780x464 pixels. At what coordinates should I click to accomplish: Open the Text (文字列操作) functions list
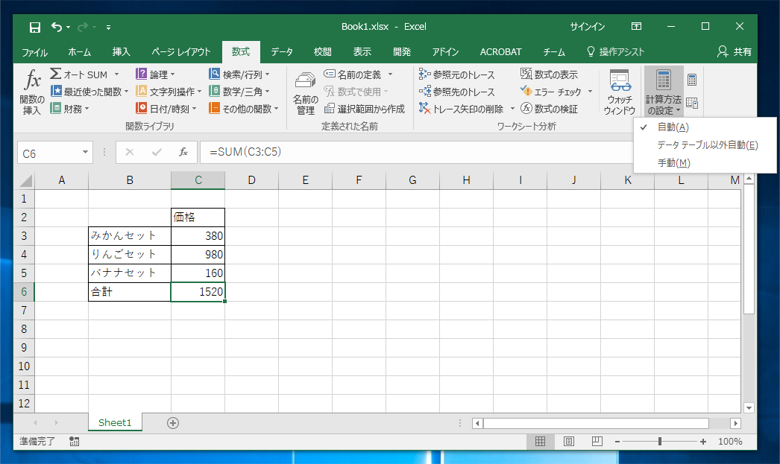coord(169,92)
